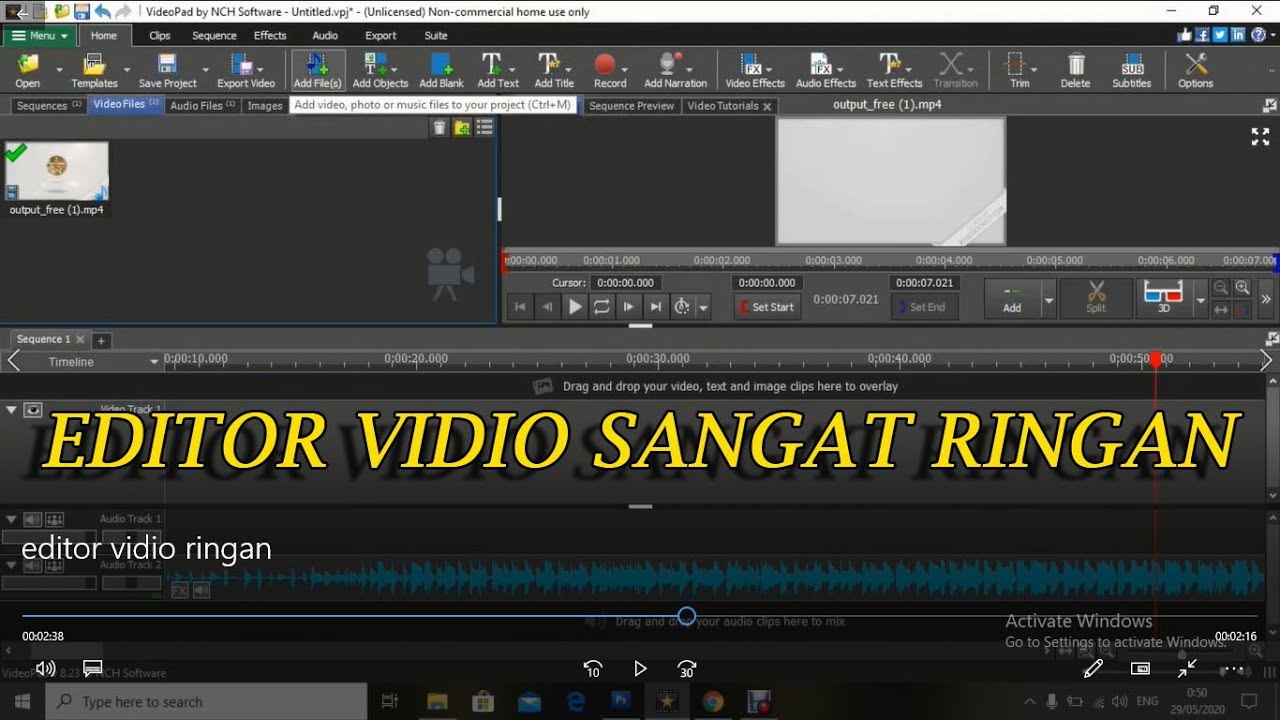Viewport: 1280px width, 720px height.
Task: Expand the Save Project dropdown arrow
Action: click(x=206, y=69)
